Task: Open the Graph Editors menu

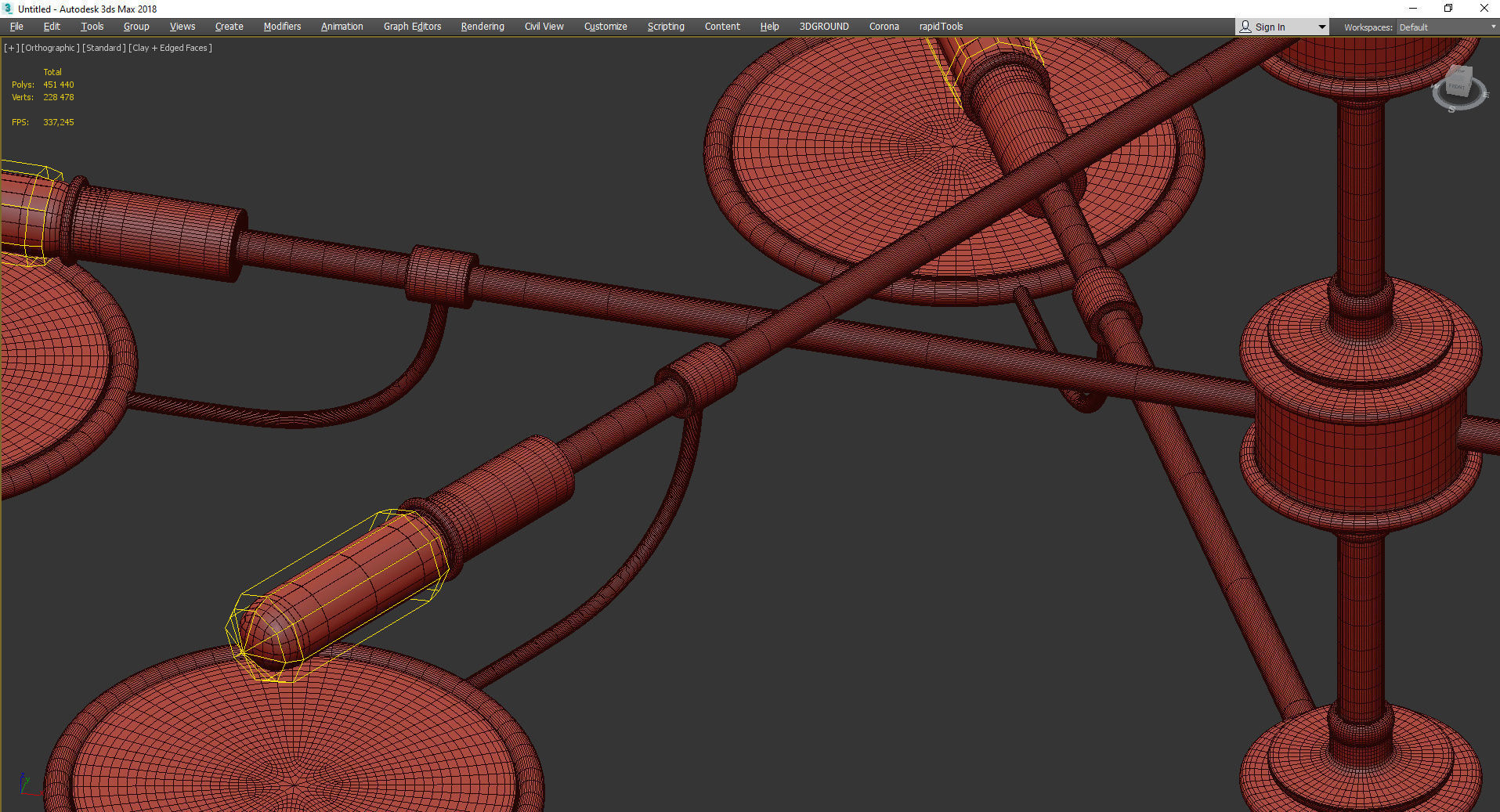Action: [x=412, y=27]
